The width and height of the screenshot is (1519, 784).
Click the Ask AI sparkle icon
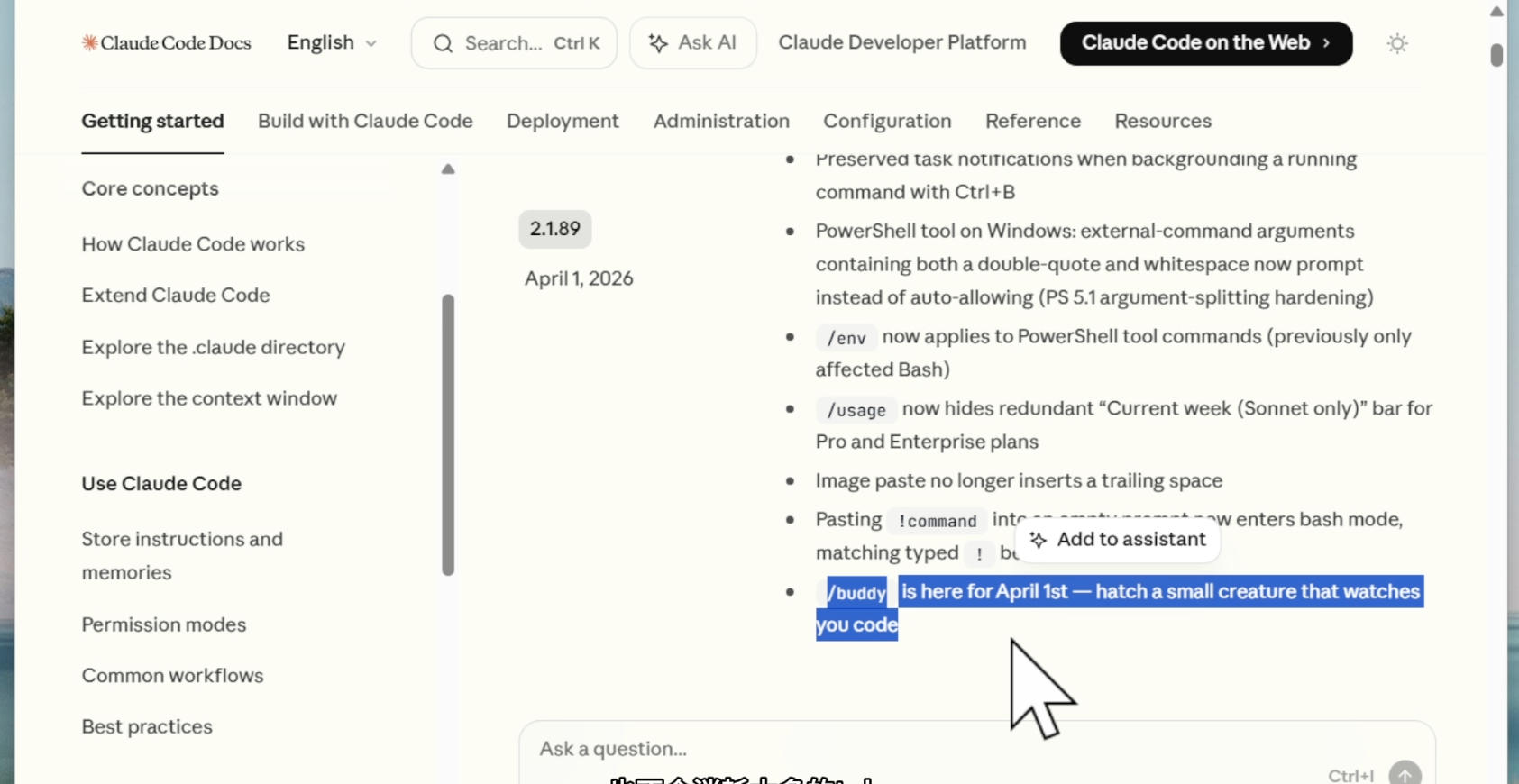[658, 43]
